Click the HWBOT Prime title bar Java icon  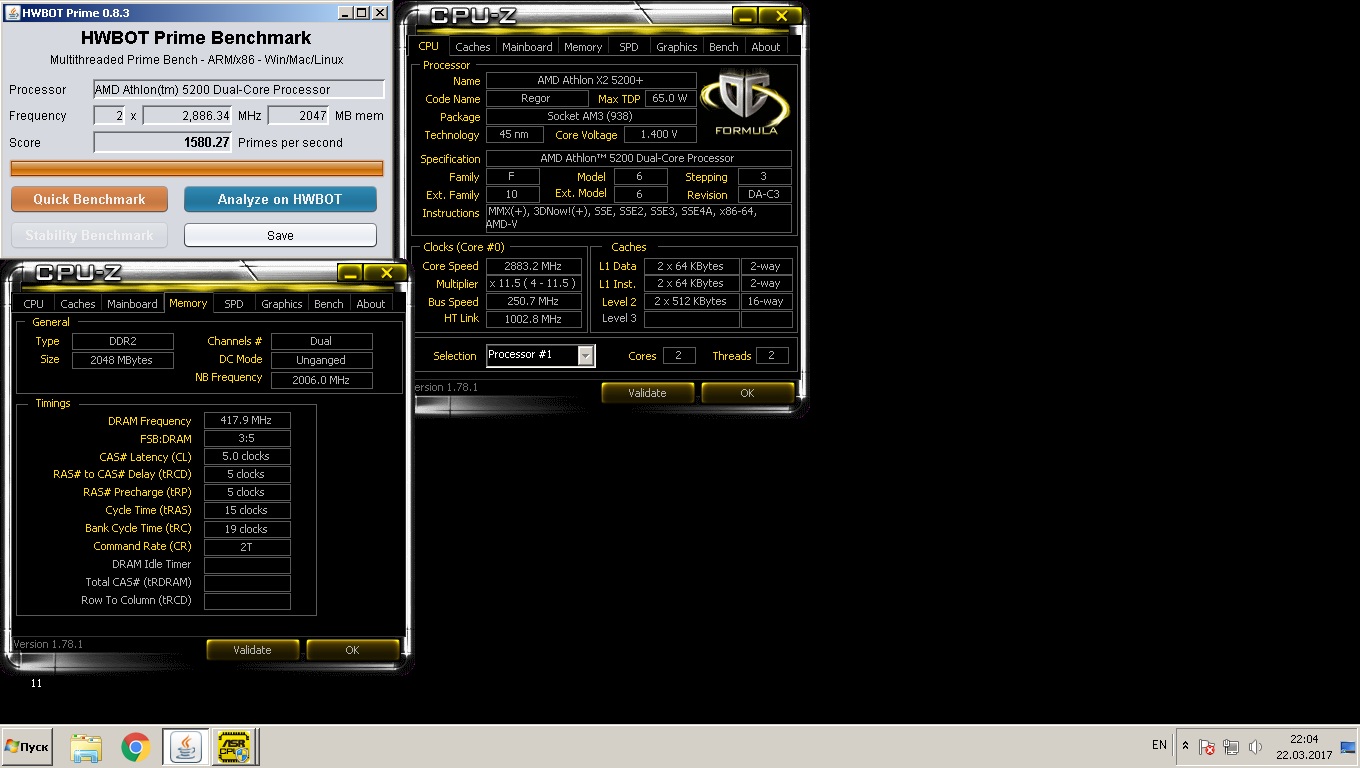point(12,13)
